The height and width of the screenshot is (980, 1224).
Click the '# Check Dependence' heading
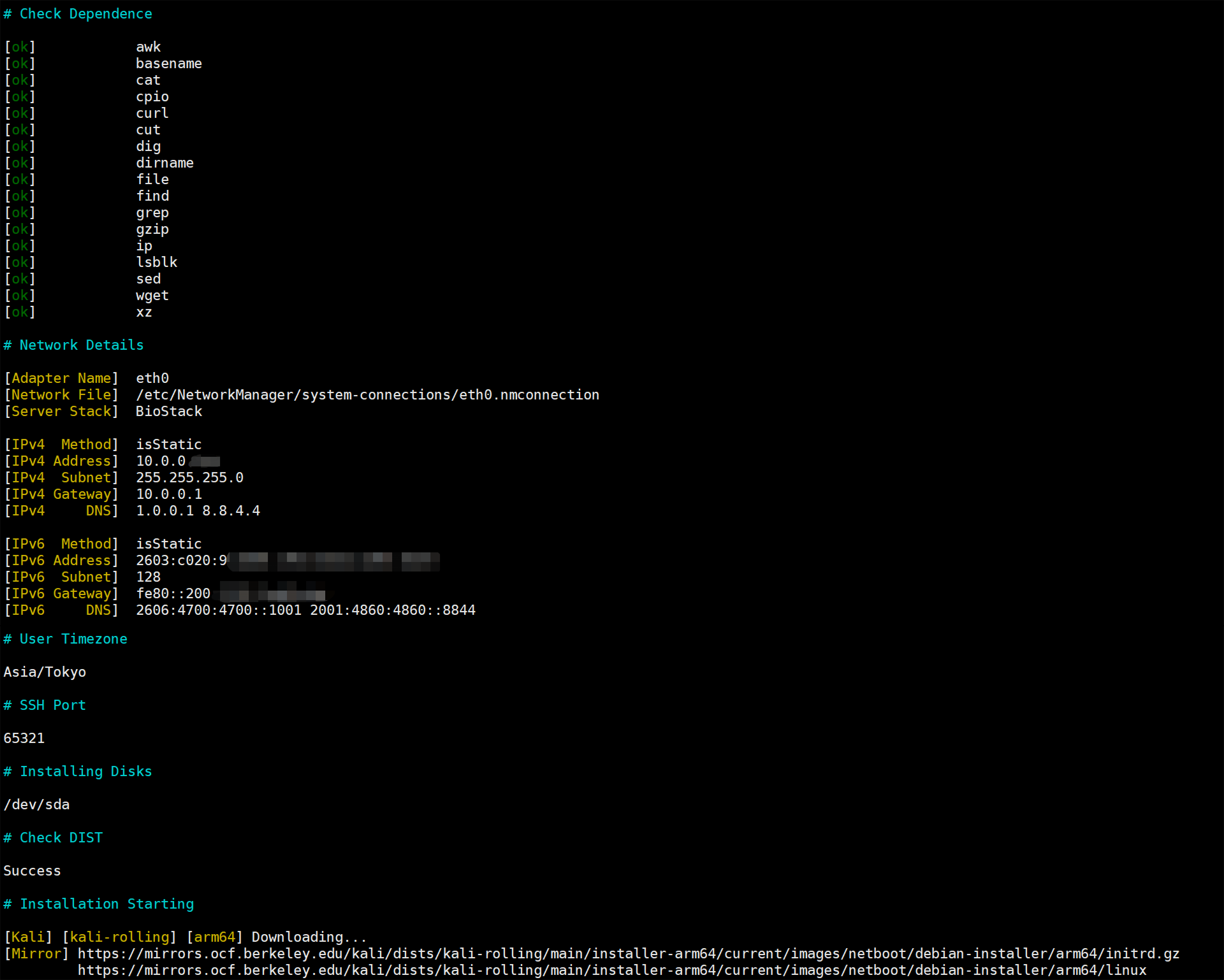[x=78, y=14]
